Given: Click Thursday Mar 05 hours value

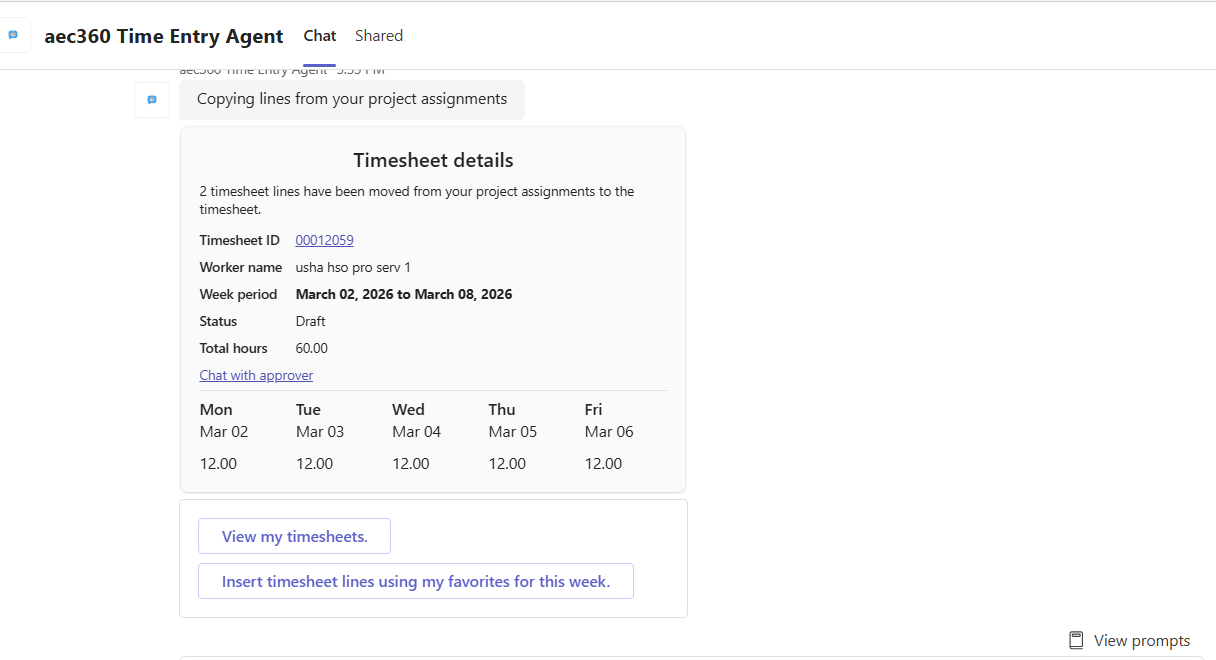Looking at the screenshot, I should [x=507, y=463].
